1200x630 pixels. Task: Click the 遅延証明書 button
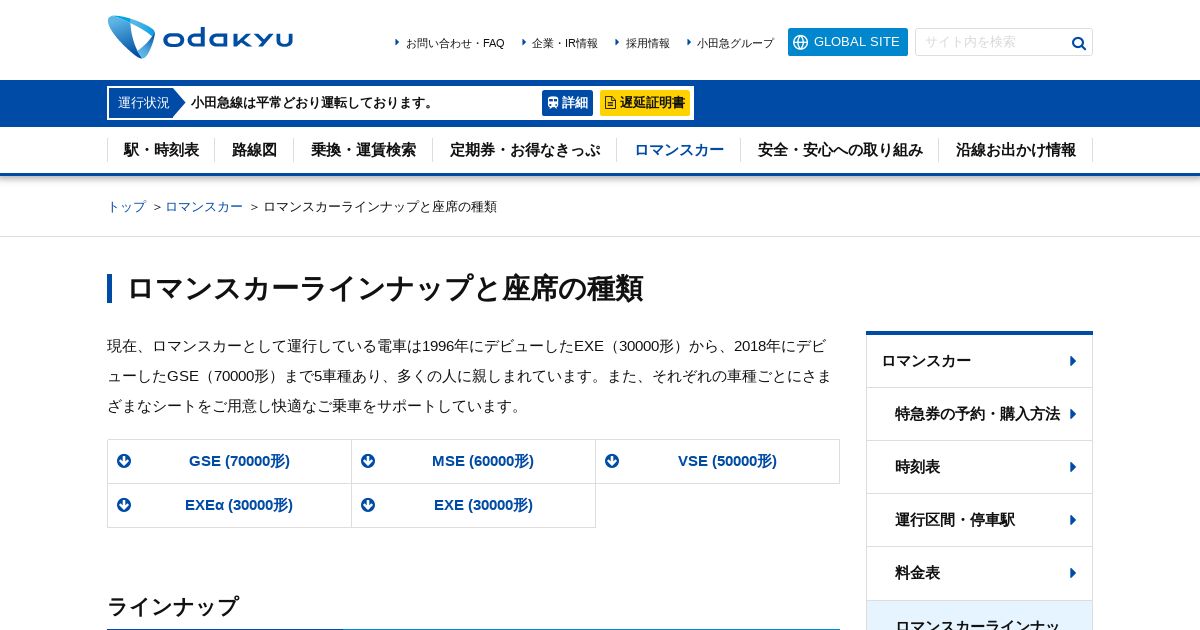645,103
